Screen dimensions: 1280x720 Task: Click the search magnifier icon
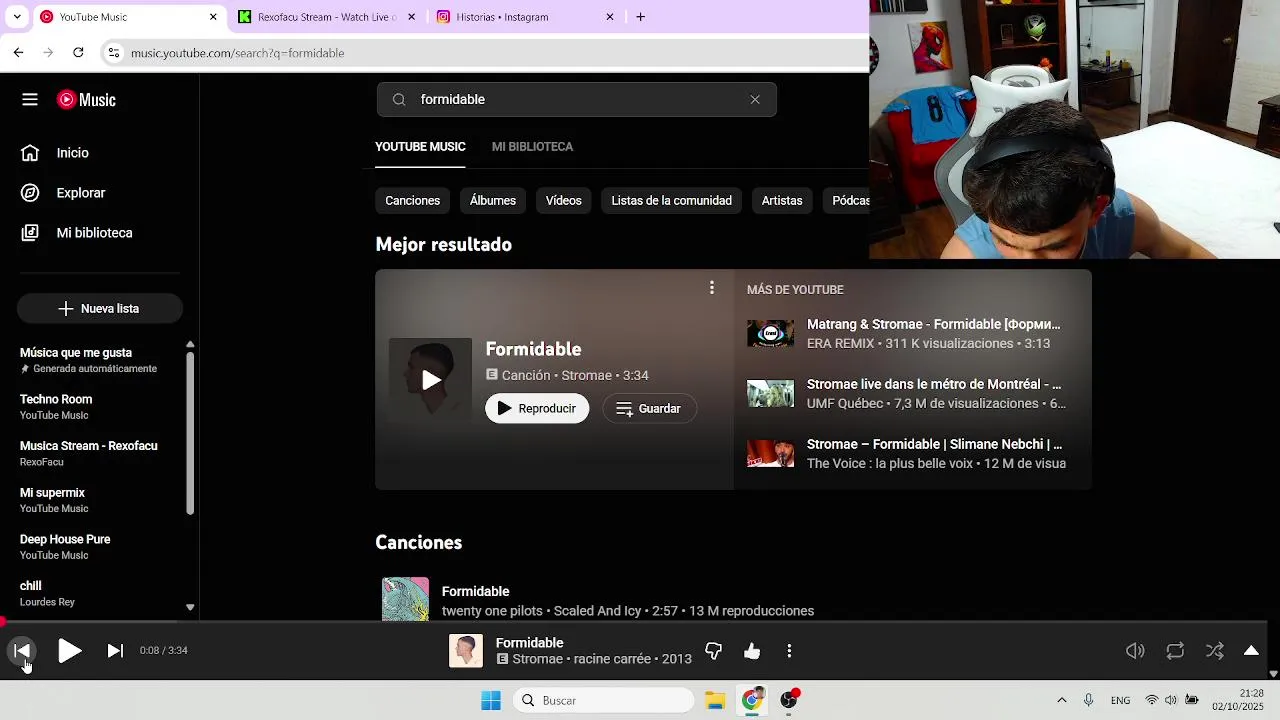pos(399,99)
